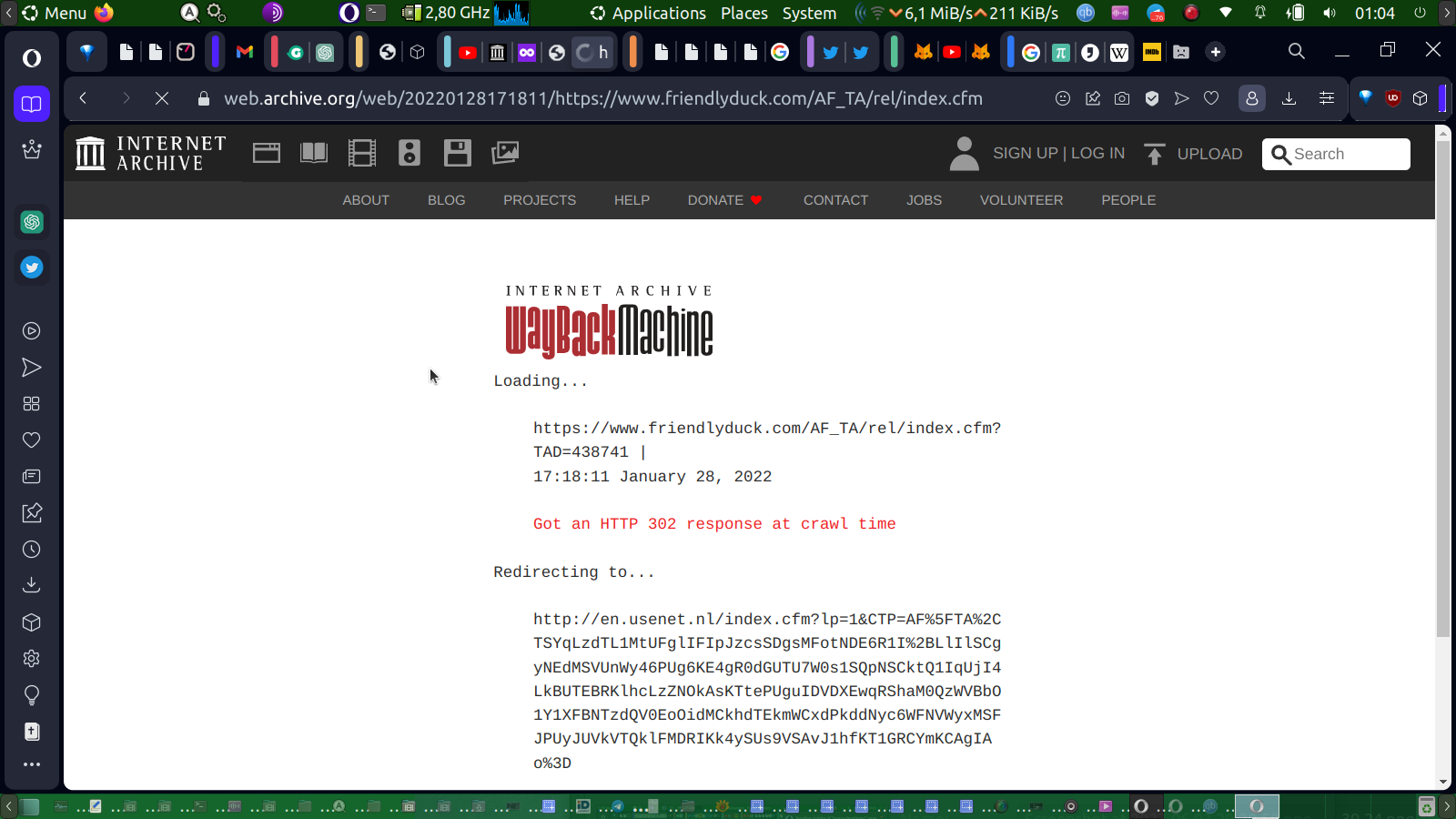Open the VOLUNTEER link
This screenshot has height=819, width=1456.
[x=1021, y=200]
